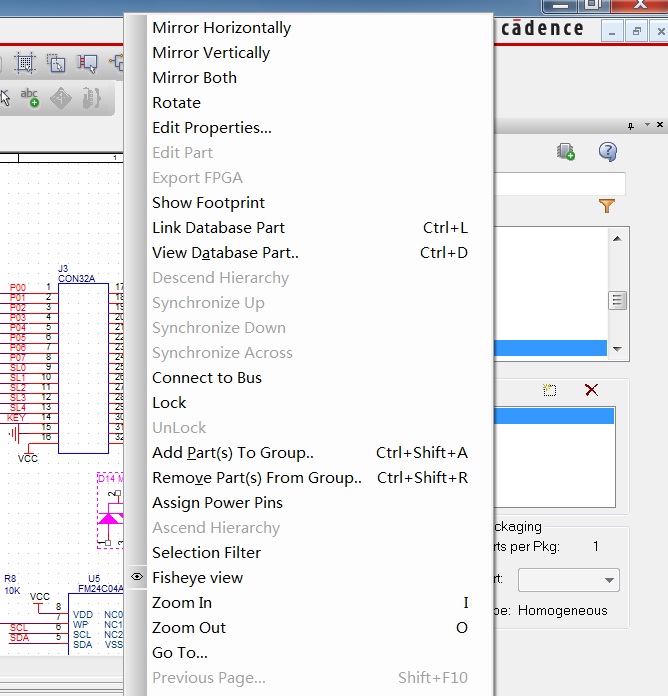668x696 pixels.
Task: Select Assign Power Pins entry
Action: coord(217,502)
